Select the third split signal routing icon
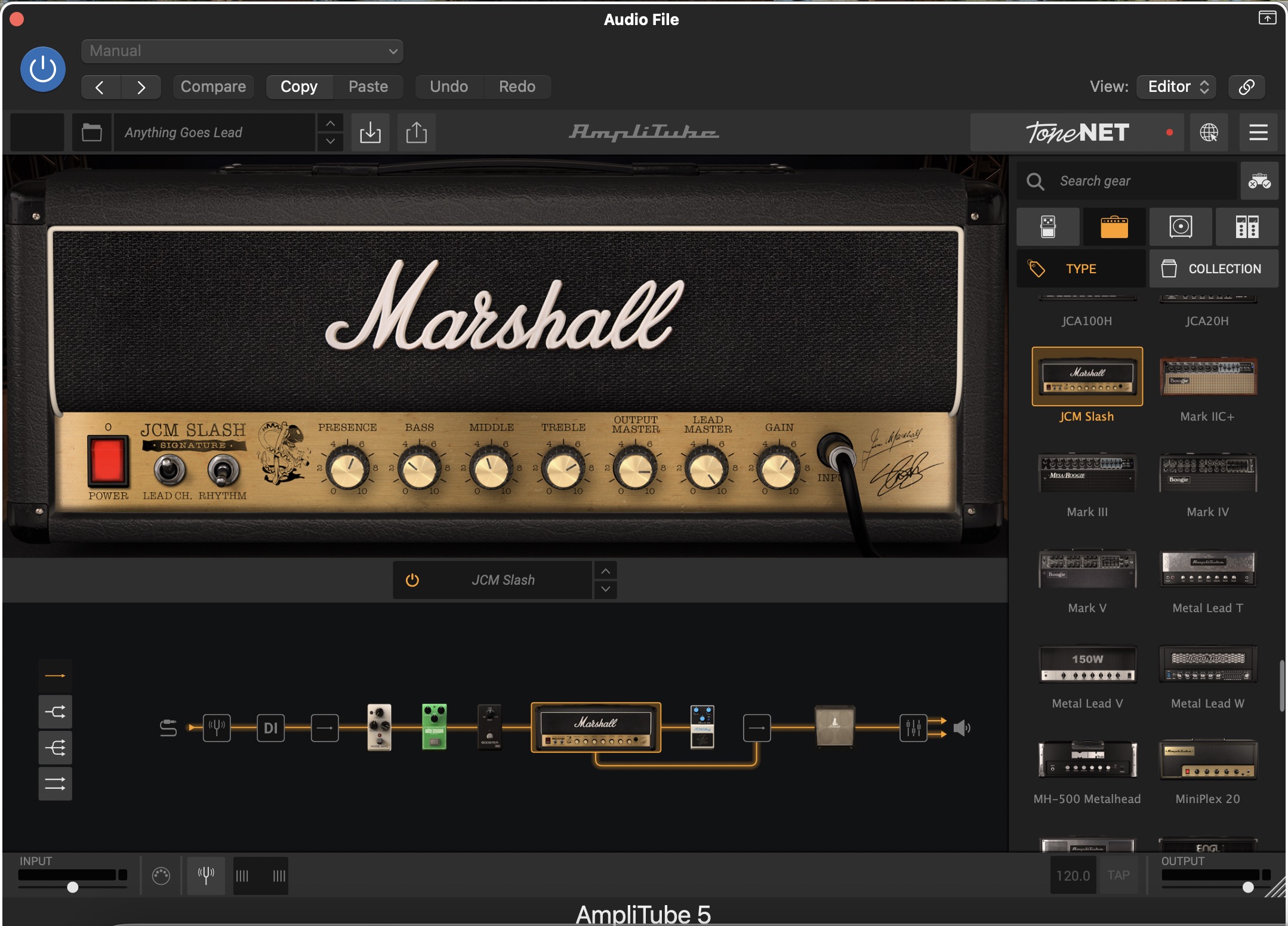The image size is (1288, 926). pos(56,748)
